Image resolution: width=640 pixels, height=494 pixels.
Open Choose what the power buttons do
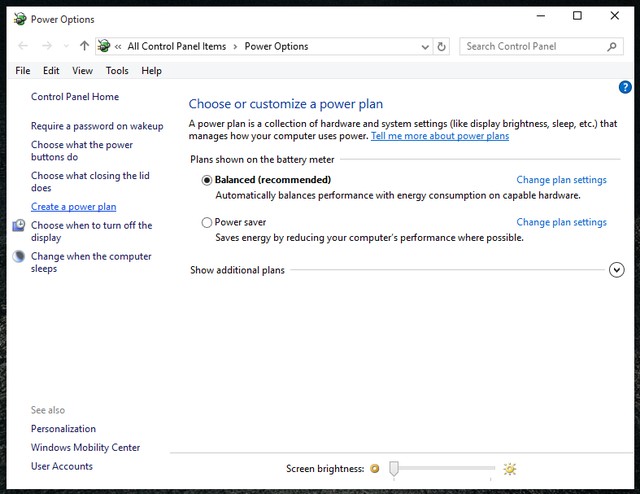coord(82,151)
